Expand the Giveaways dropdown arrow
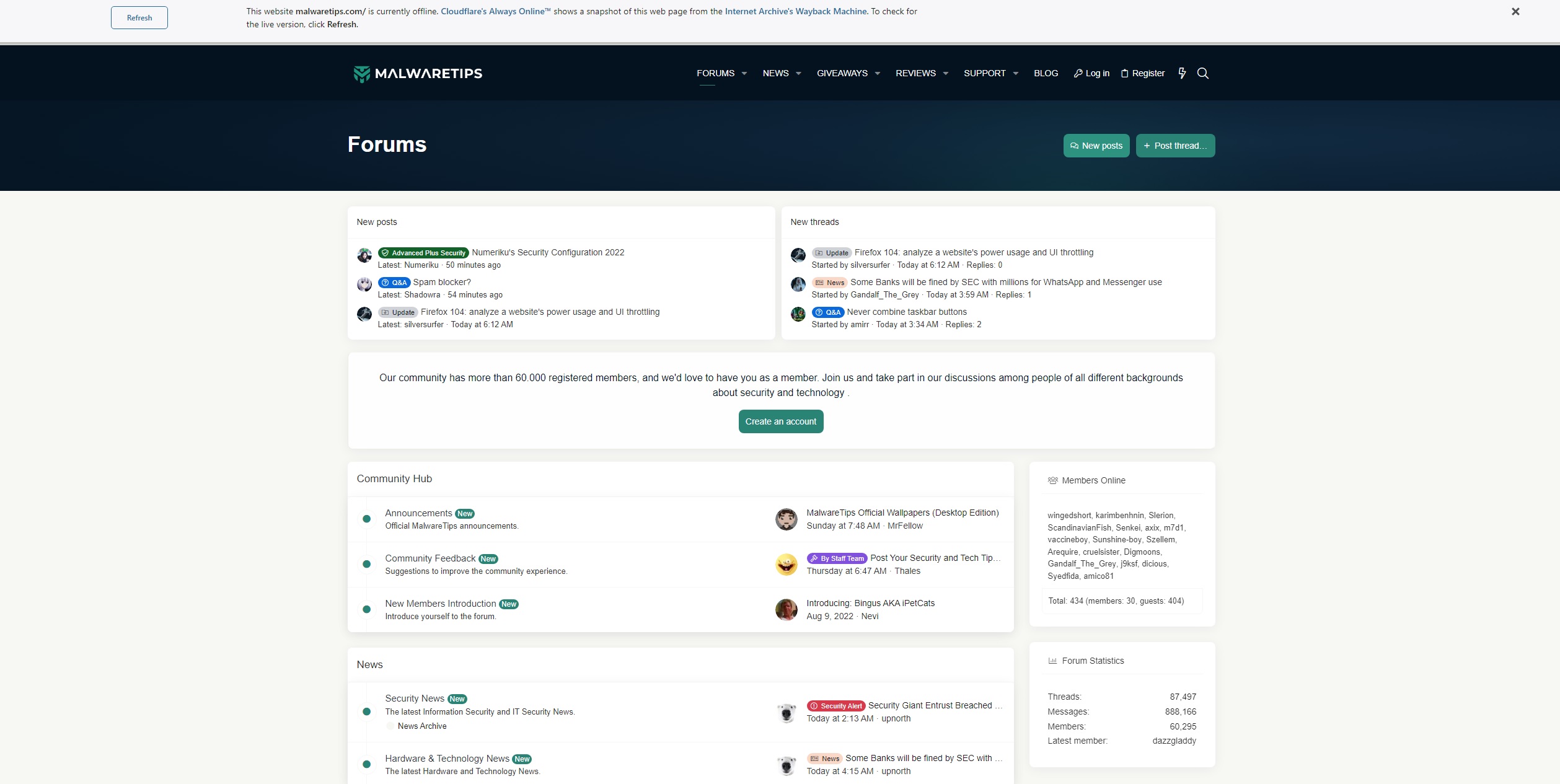 click(877, 73)
